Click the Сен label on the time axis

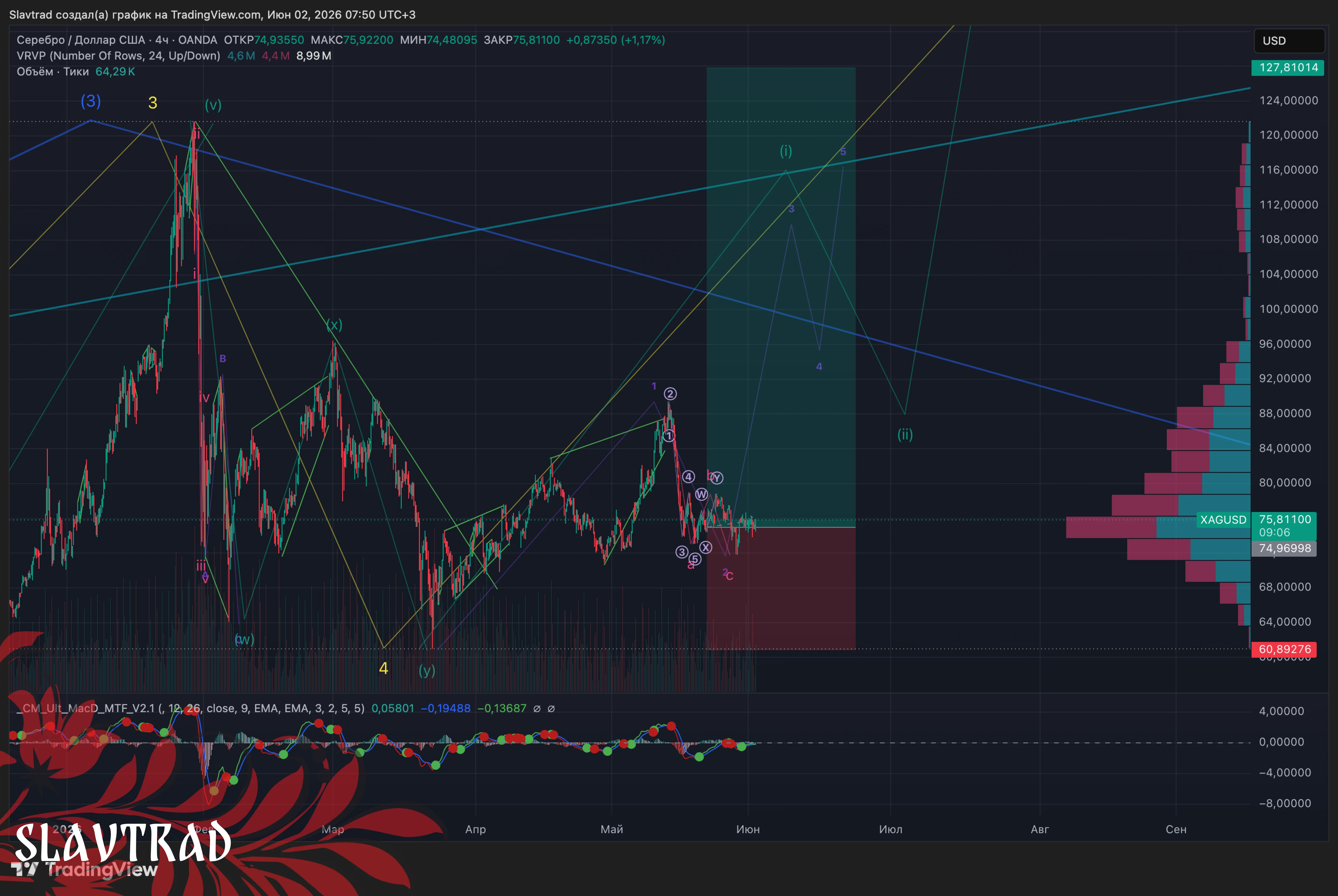click(1176, 830)
